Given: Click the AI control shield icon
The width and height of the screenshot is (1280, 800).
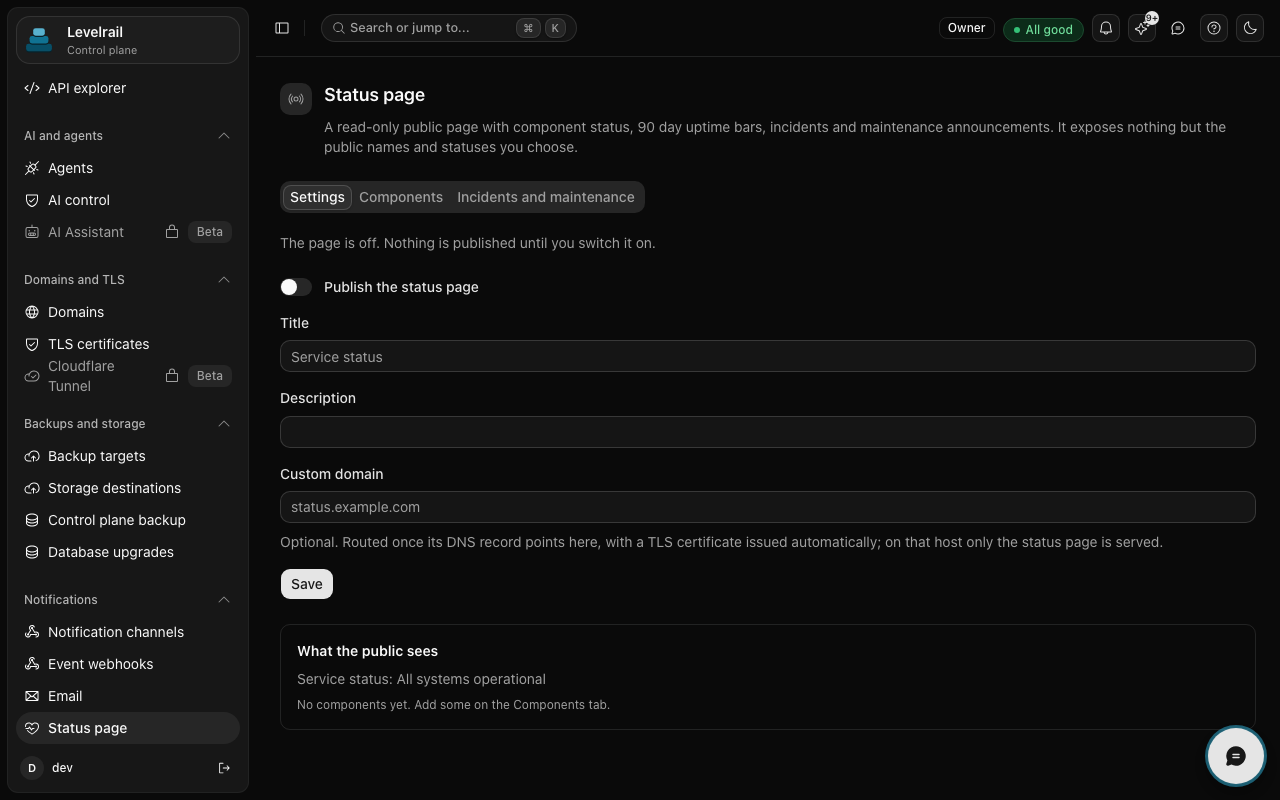Looking at the screenshot, I should 32,200.
